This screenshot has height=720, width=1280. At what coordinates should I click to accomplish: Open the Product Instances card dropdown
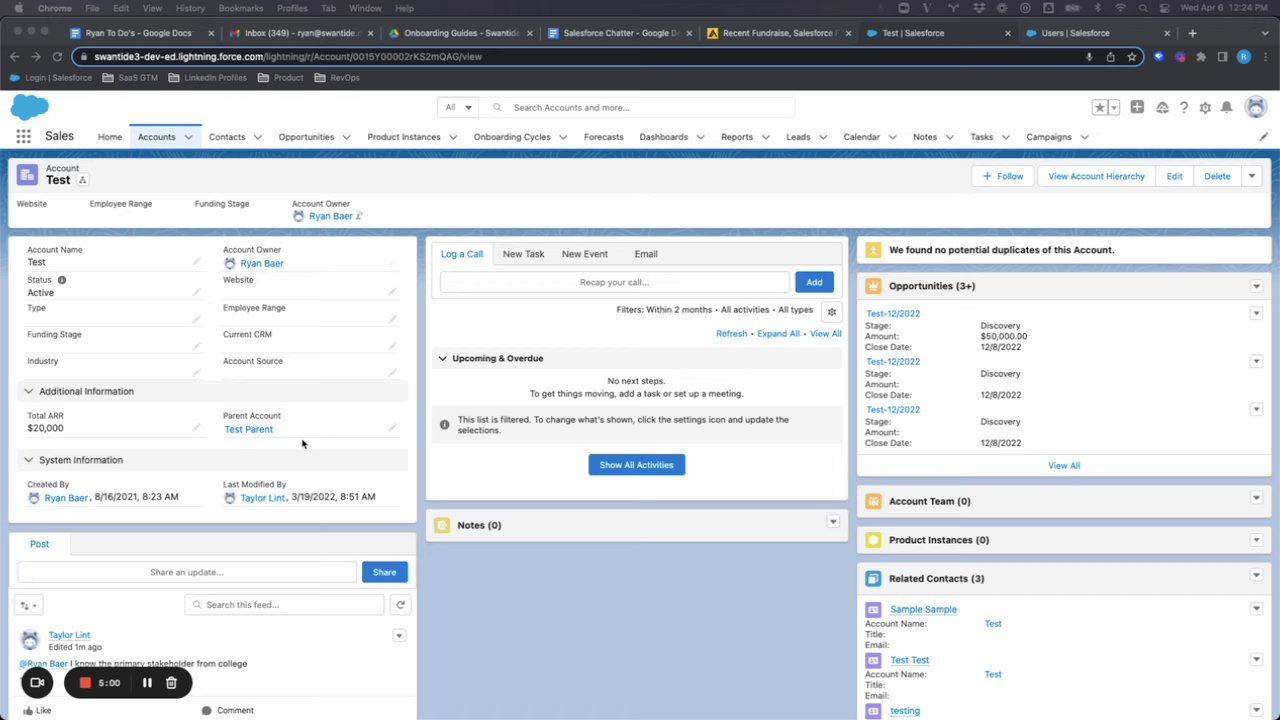pos(1256,540)
